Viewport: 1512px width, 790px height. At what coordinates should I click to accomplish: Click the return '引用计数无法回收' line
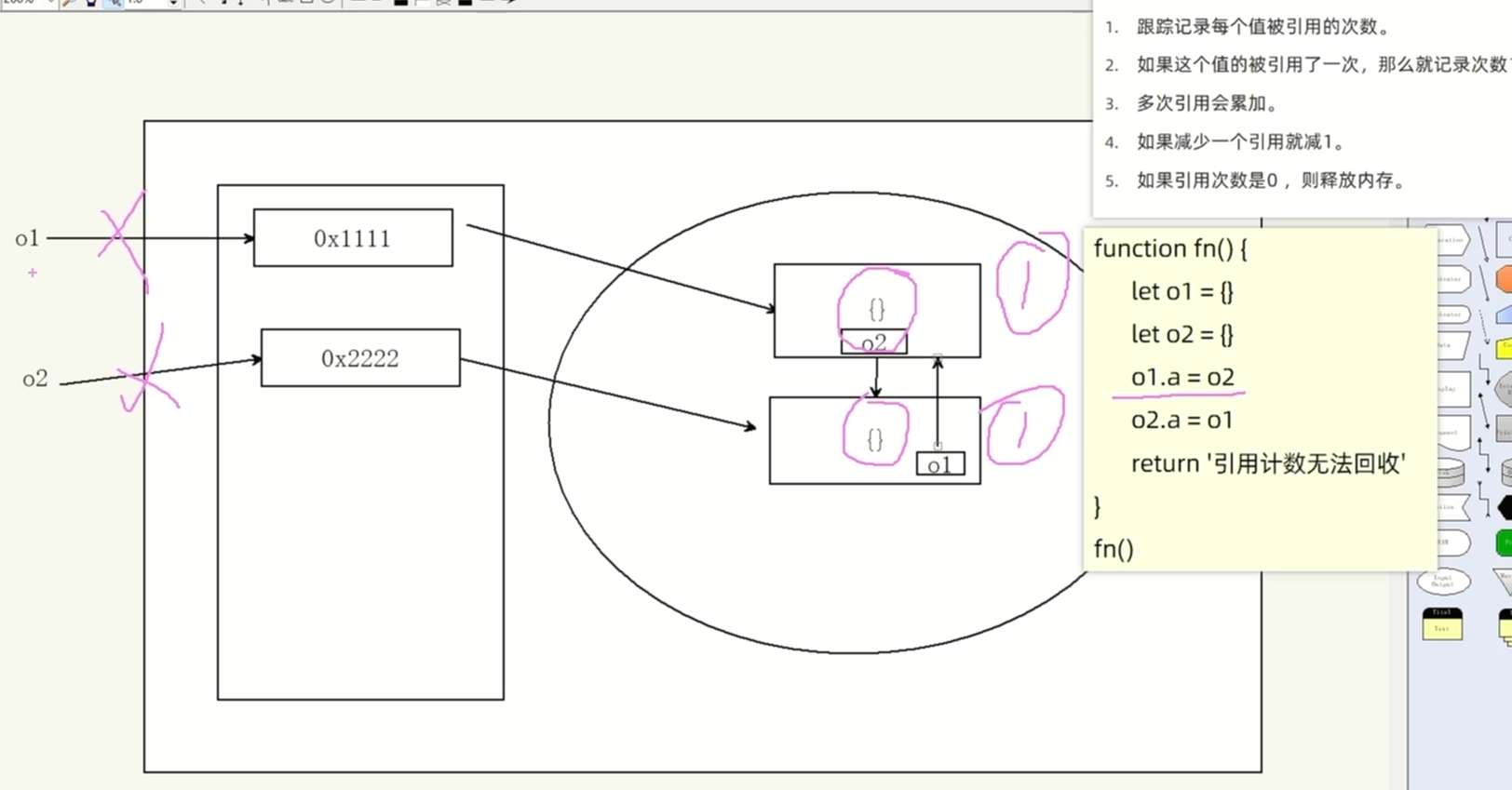point(1268,463)
